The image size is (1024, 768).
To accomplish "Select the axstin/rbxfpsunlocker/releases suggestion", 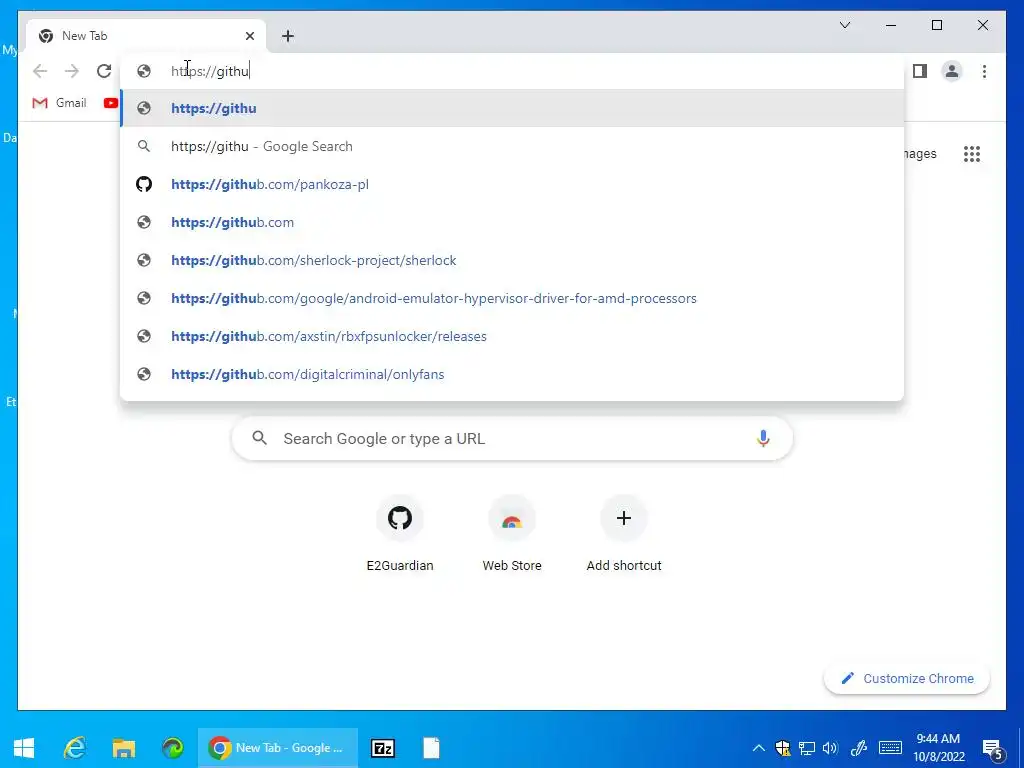I will tap(512, 336).
